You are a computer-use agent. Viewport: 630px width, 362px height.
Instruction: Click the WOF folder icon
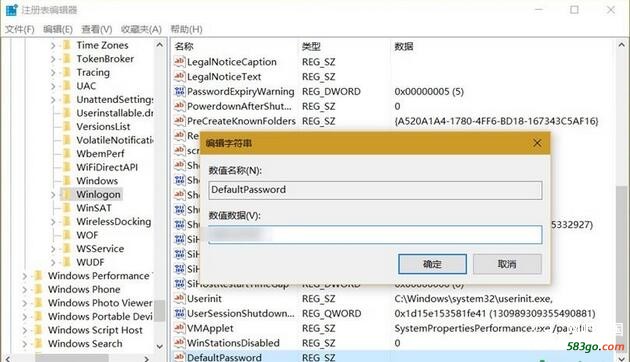click(x=67, y=235)
